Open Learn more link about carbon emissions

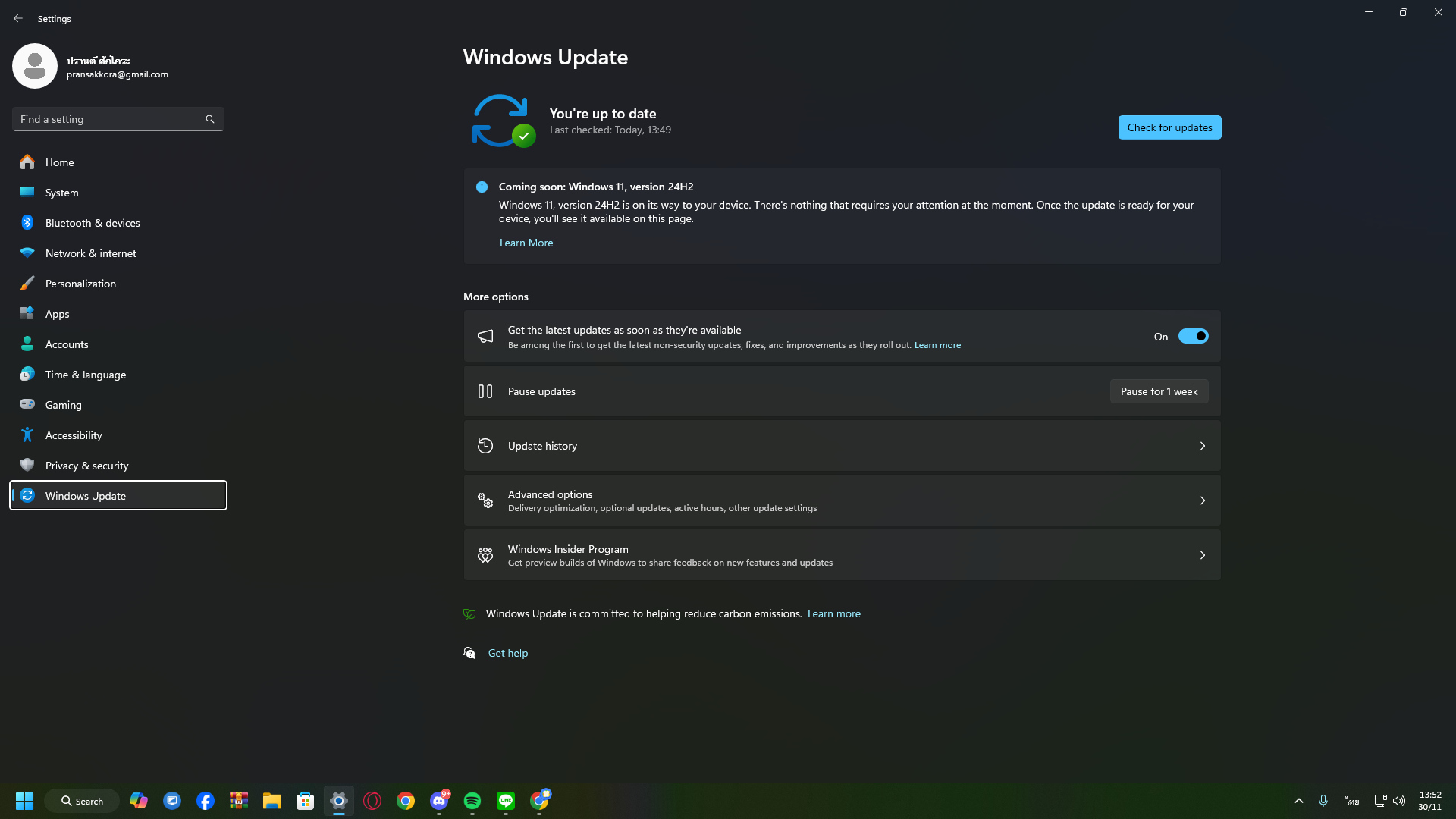(834, 613)
